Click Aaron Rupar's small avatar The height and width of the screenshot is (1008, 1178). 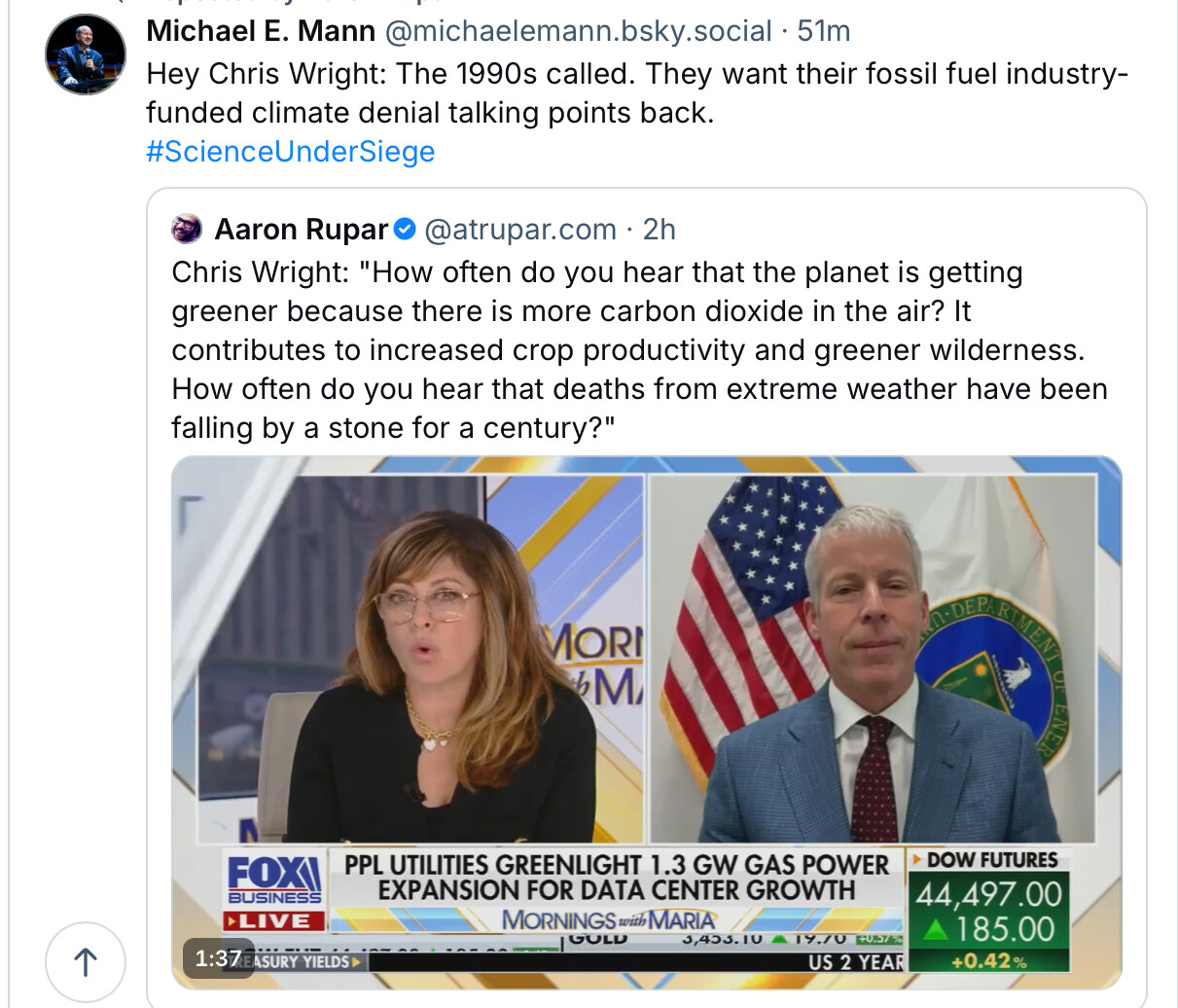pyautogui.click(x=187, y=230)
